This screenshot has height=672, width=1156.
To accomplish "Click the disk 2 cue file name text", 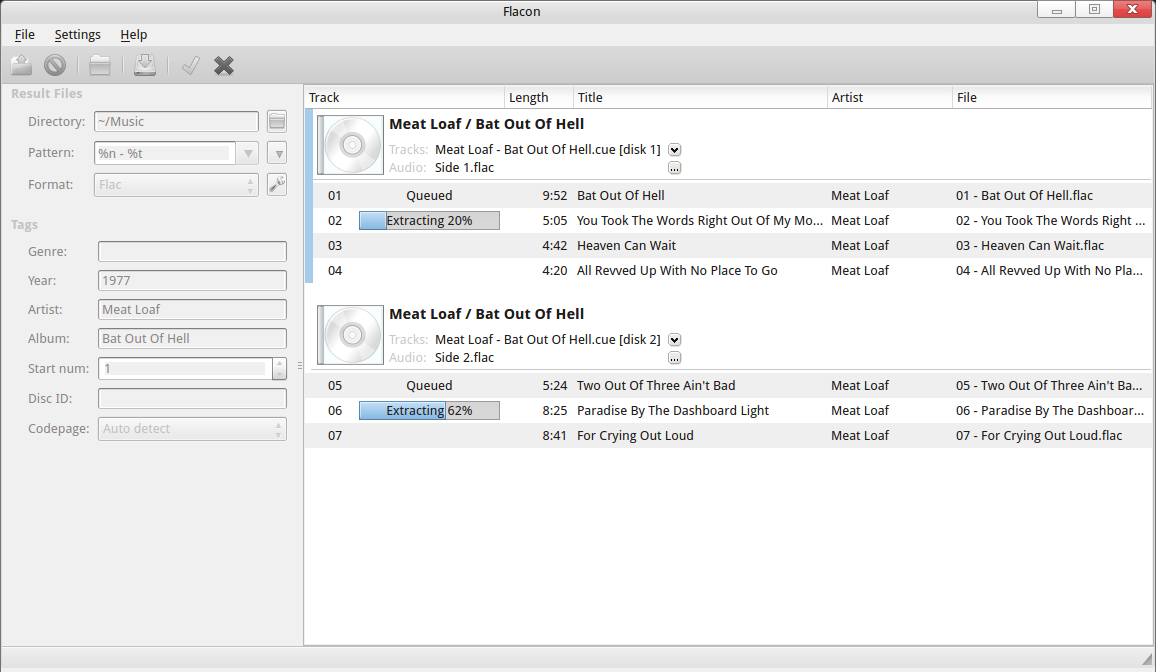I will point(548,340).
